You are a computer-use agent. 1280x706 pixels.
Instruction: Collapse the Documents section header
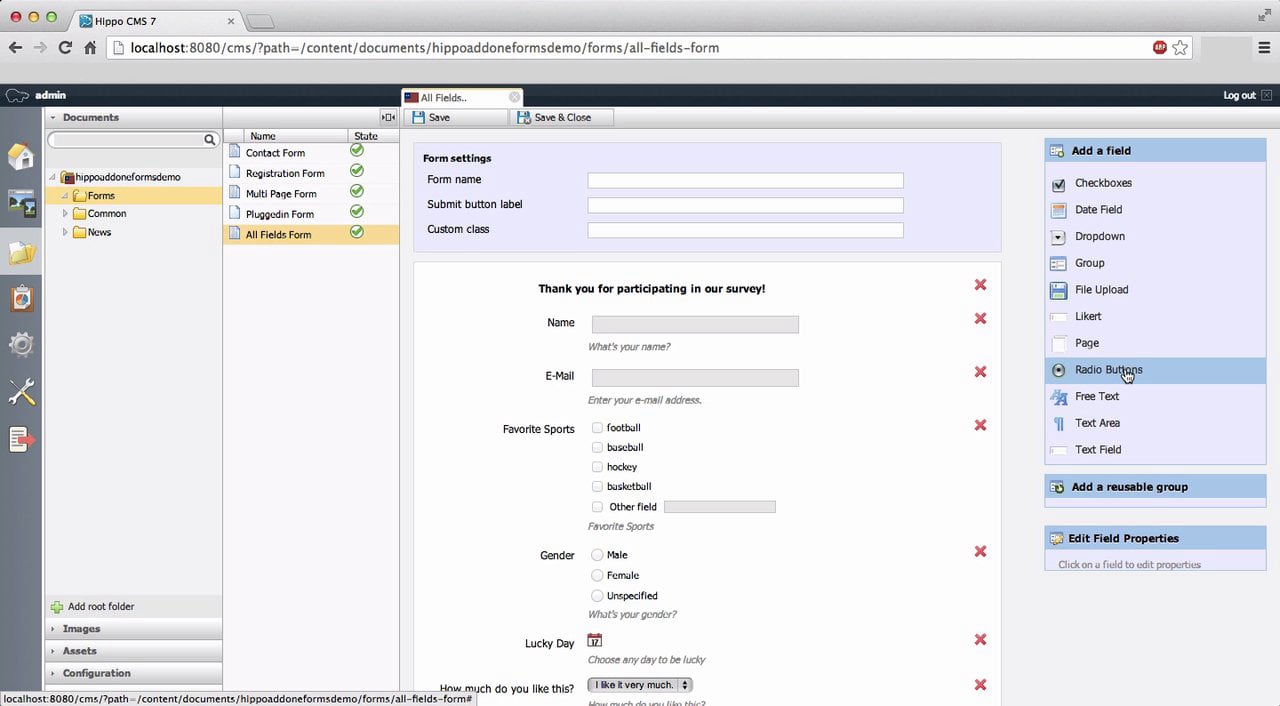click(133, 117)
